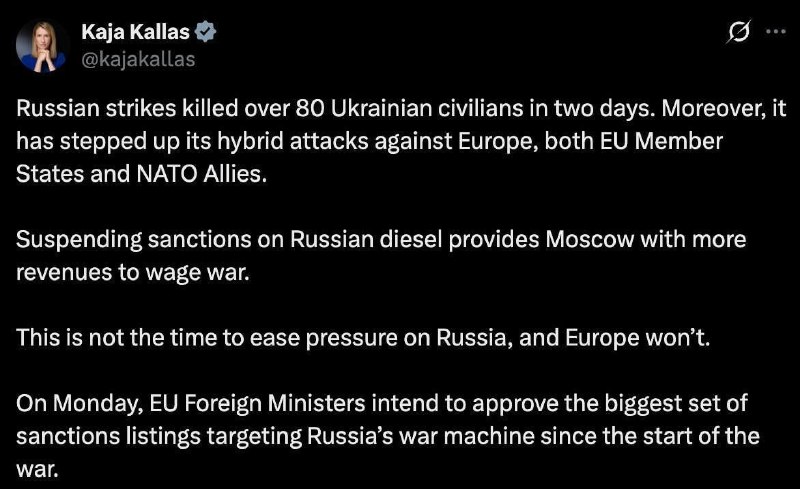Click the words "sanctions listings"
Screen dimensions: 800x489
pyautogui.click(x=108, y=437)
